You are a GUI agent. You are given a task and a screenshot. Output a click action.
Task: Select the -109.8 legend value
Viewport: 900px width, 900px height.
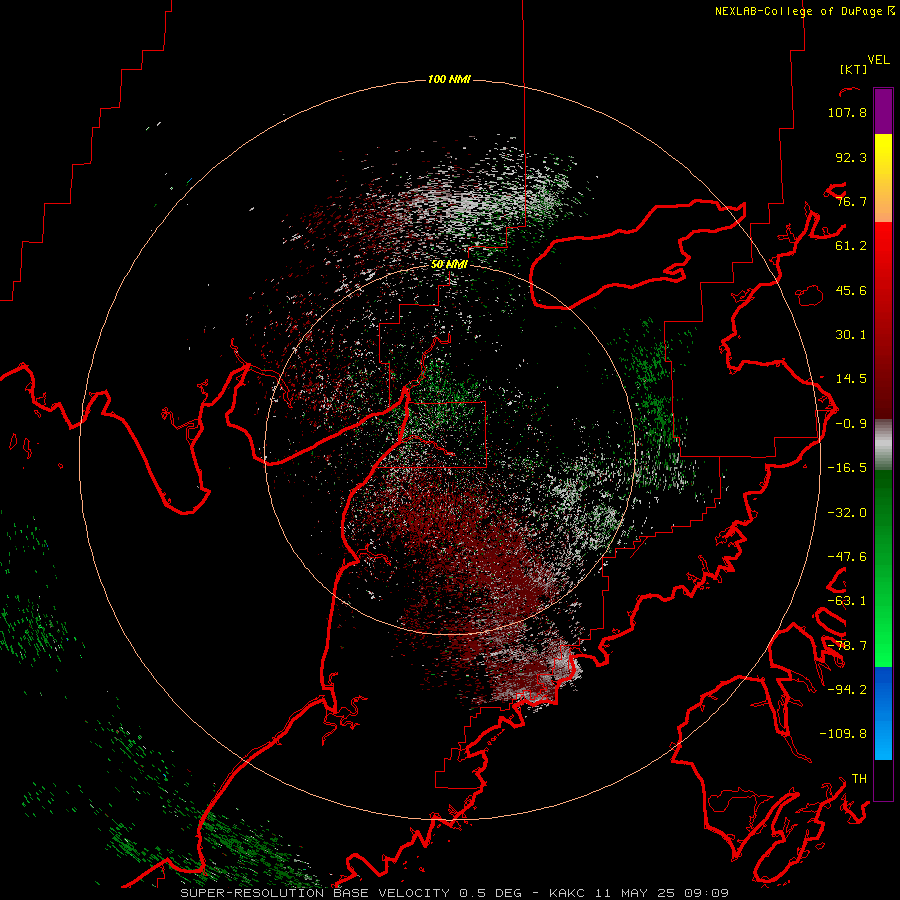(x=843, y=734)
